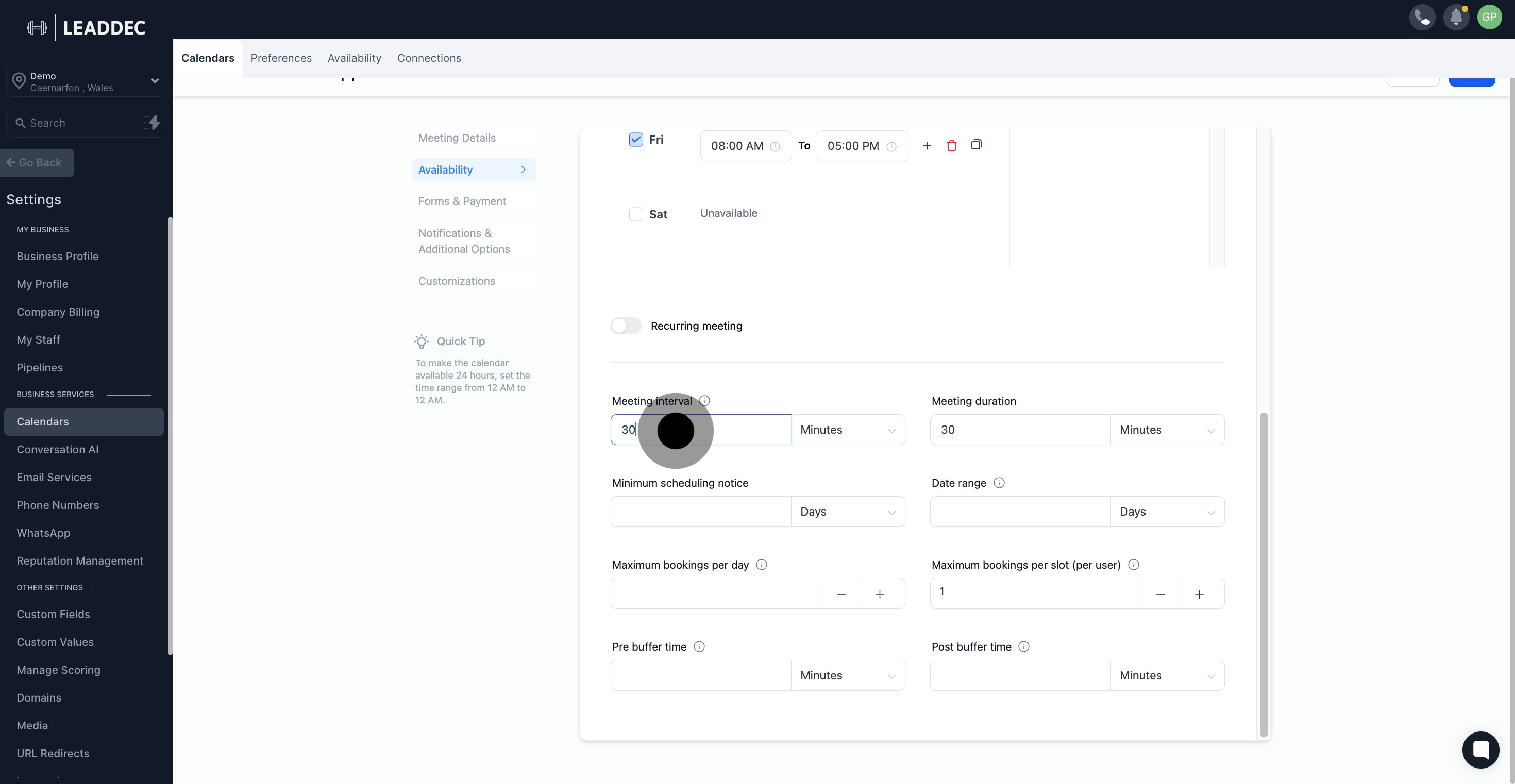The width and height of the screenshot is (1515, 784).
Task: Open Business Profile settings
Action: click(58, 256)
